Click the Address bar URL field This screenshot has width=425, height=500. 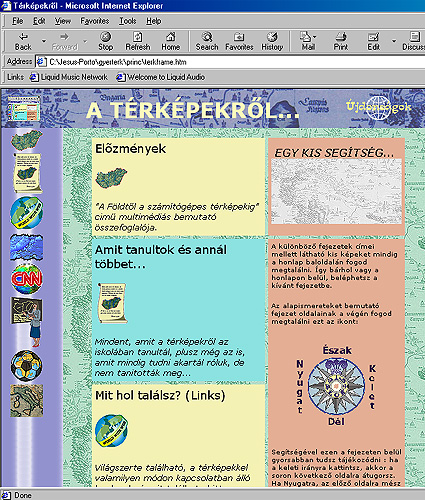click(x=230, y=62)
